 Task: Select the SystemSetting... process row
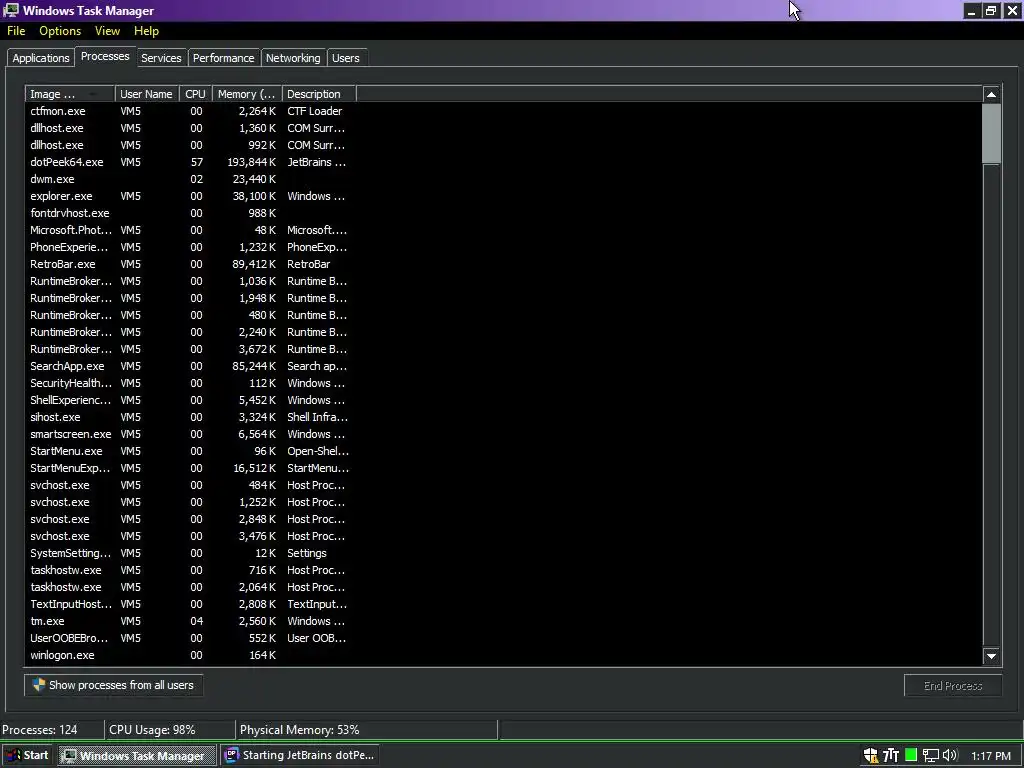(189, 552)
